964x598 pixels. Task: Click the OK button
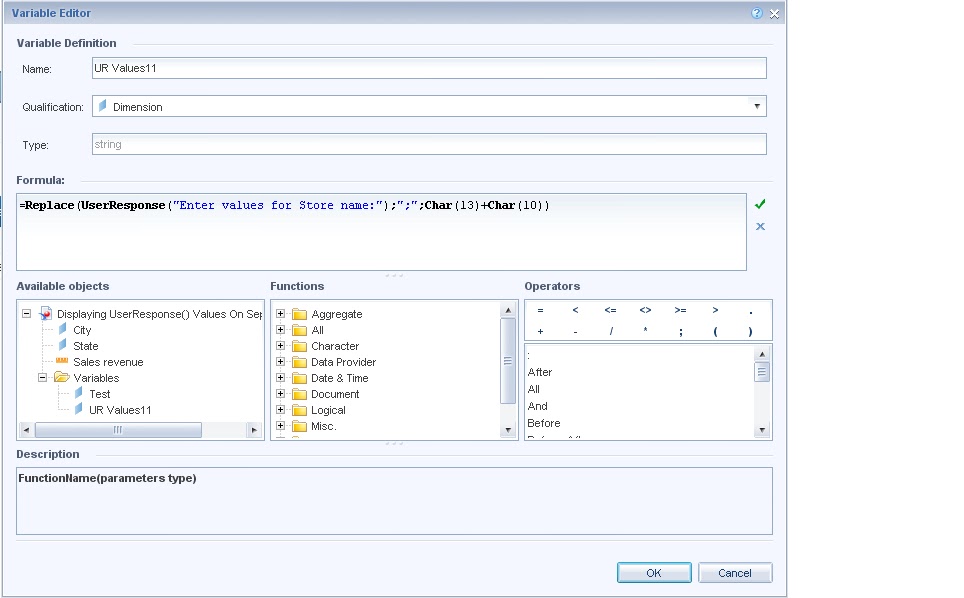pos(653,572)
